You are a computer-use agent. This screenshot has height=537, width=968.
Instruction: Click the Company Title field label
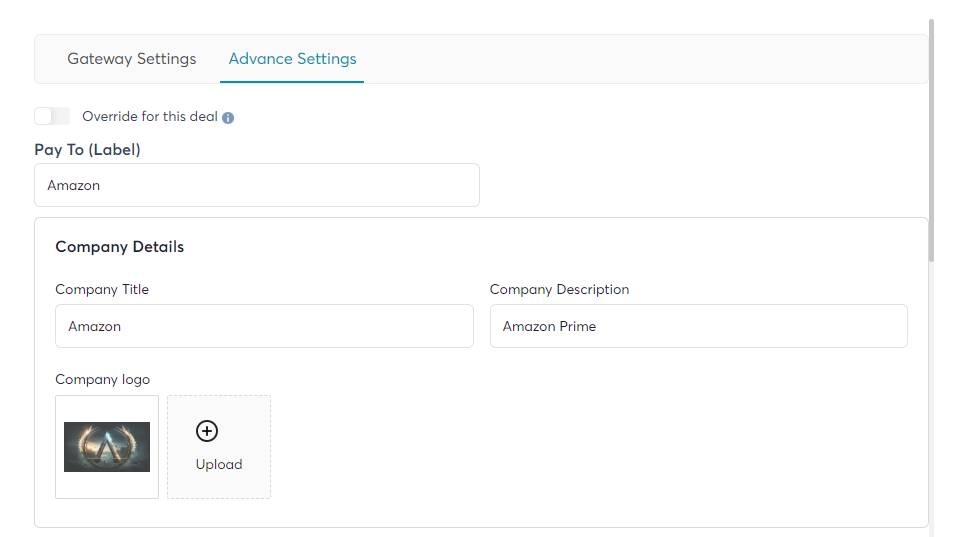coord(102,289)
